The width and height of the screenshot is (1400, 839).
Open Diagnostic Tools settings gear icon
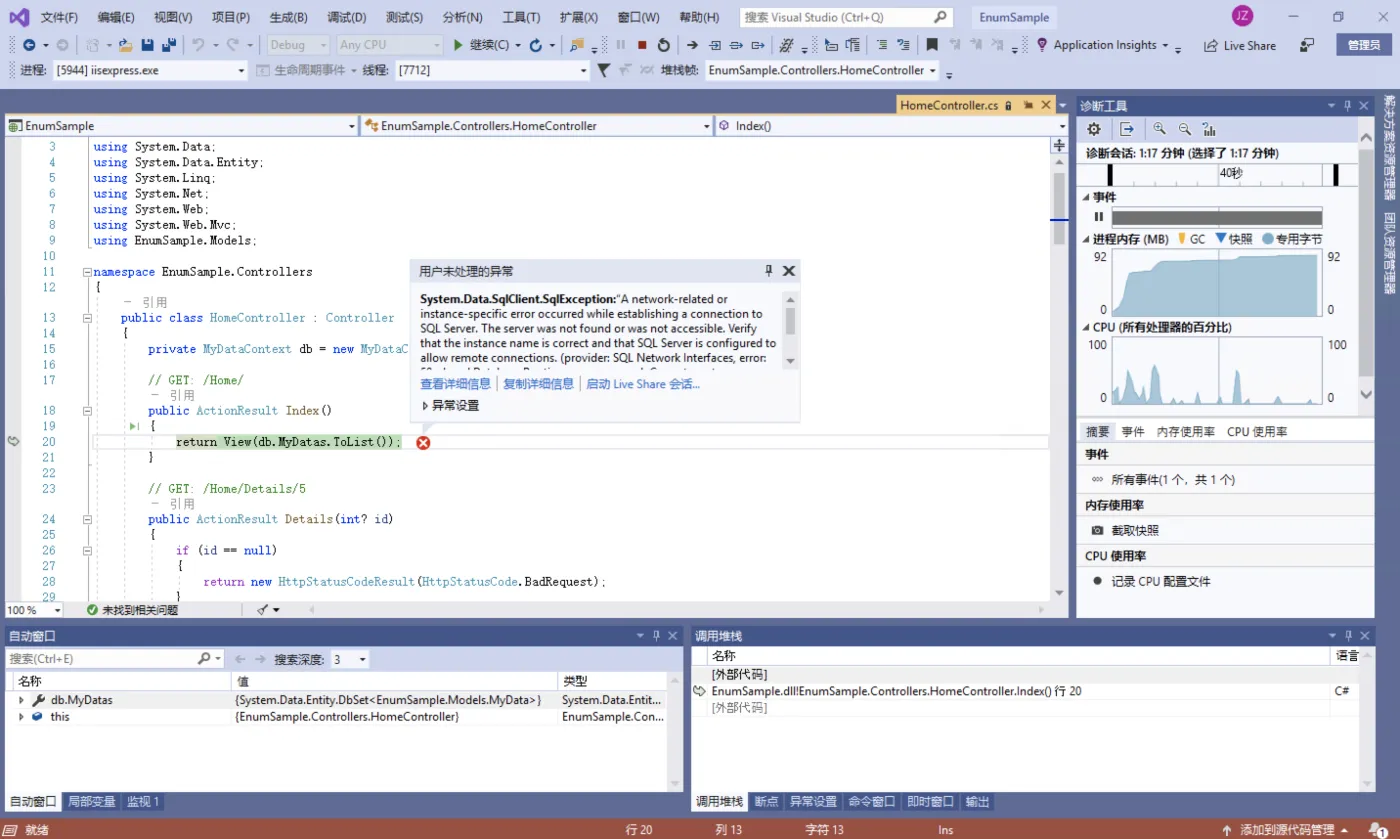[x=1094, y=129]
